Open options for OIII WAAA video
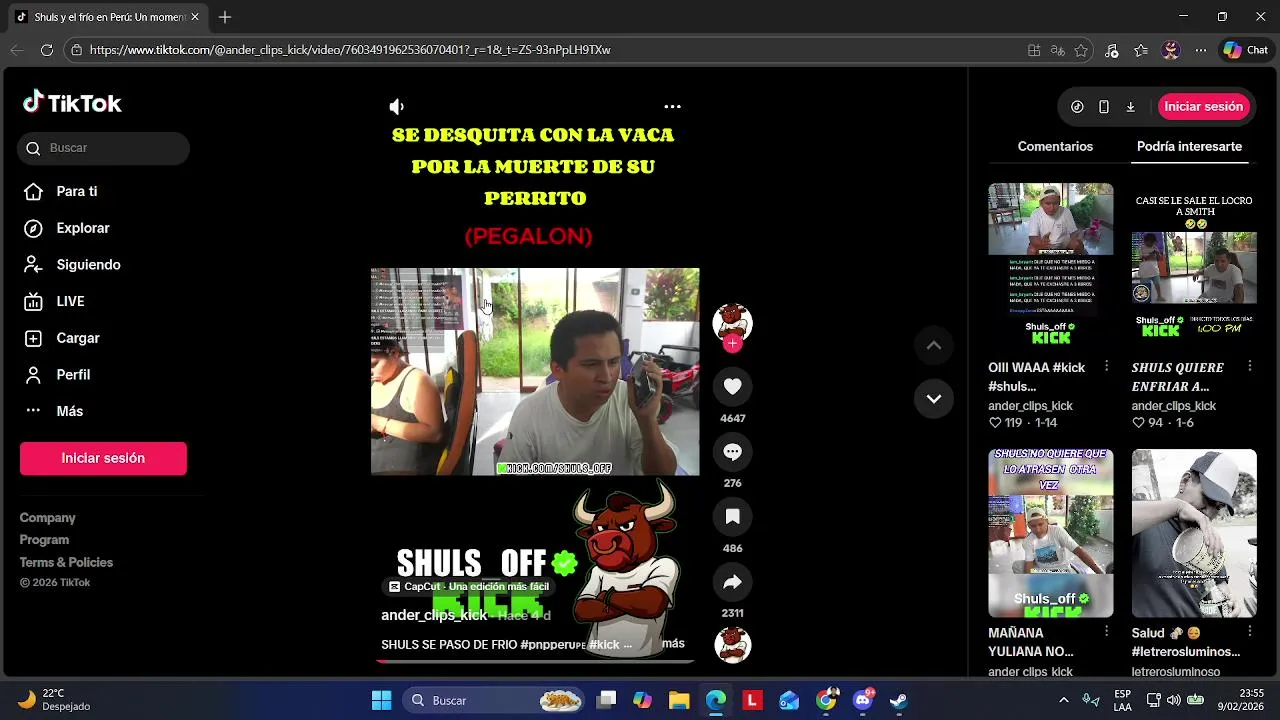Viewport: 1280px width, 720px height. 1106,367
